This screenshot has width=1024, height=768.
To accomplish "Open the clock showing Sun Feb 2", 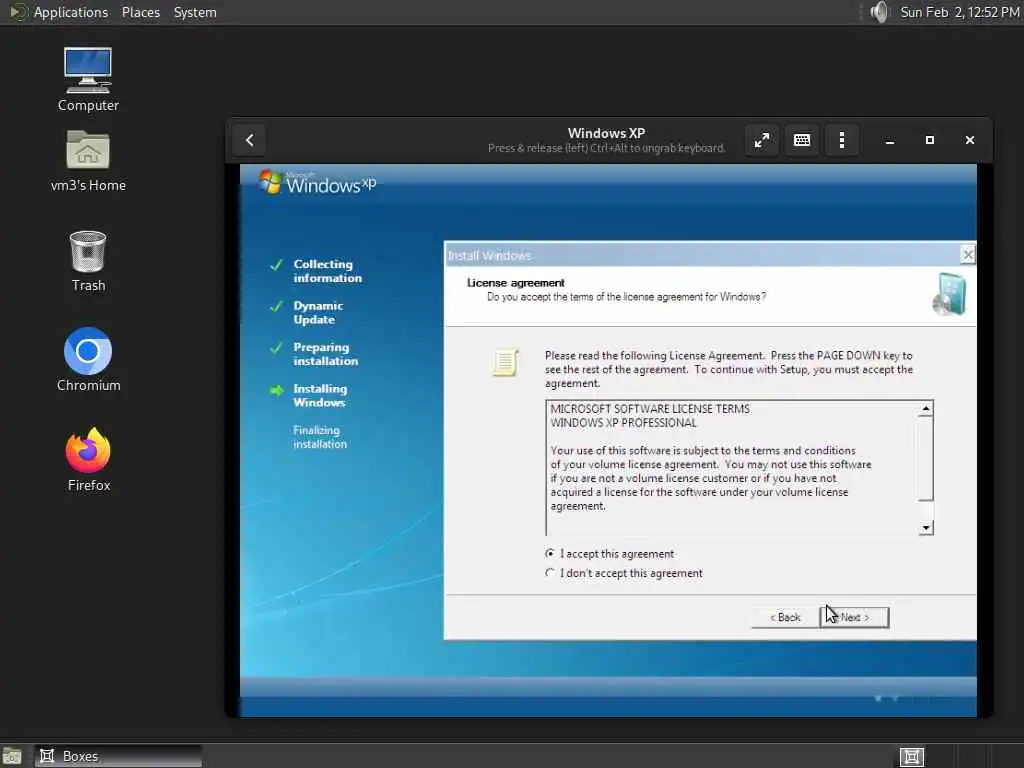I will pyautogui.click(x=959, y=12).
